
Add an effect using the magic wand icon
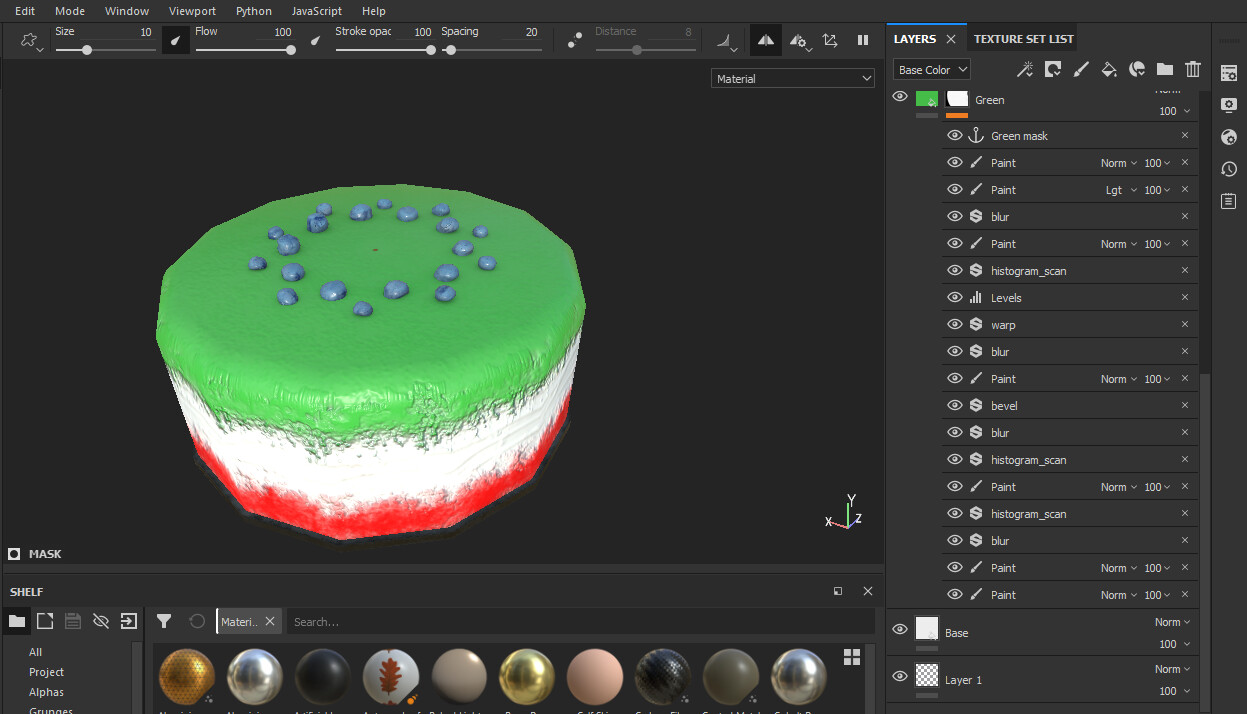pyautogui.click(x=1024, y=69)
